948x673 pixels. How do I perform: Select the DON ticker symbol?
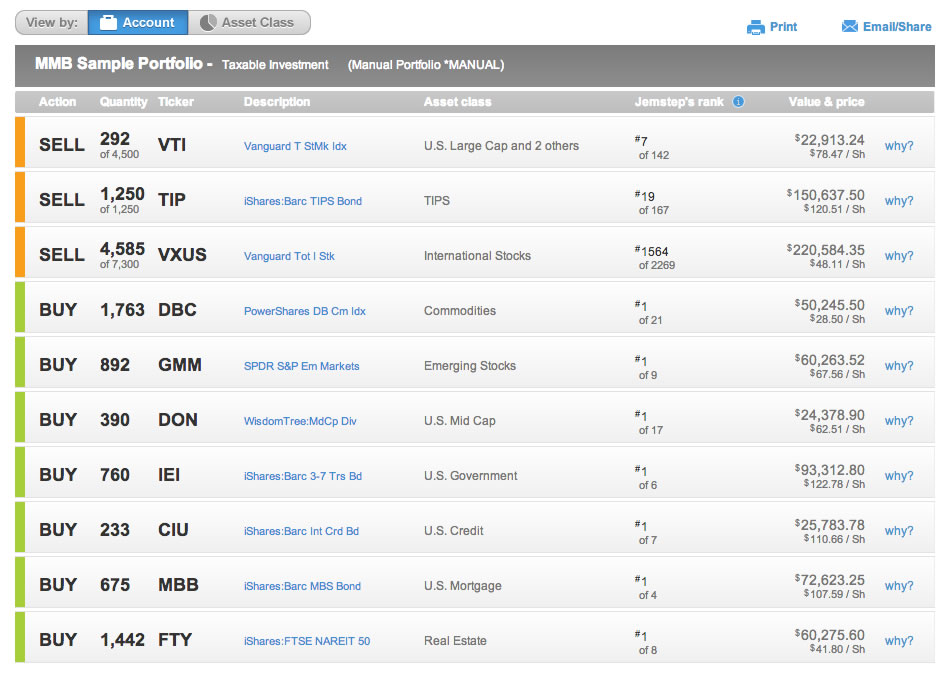178,420
